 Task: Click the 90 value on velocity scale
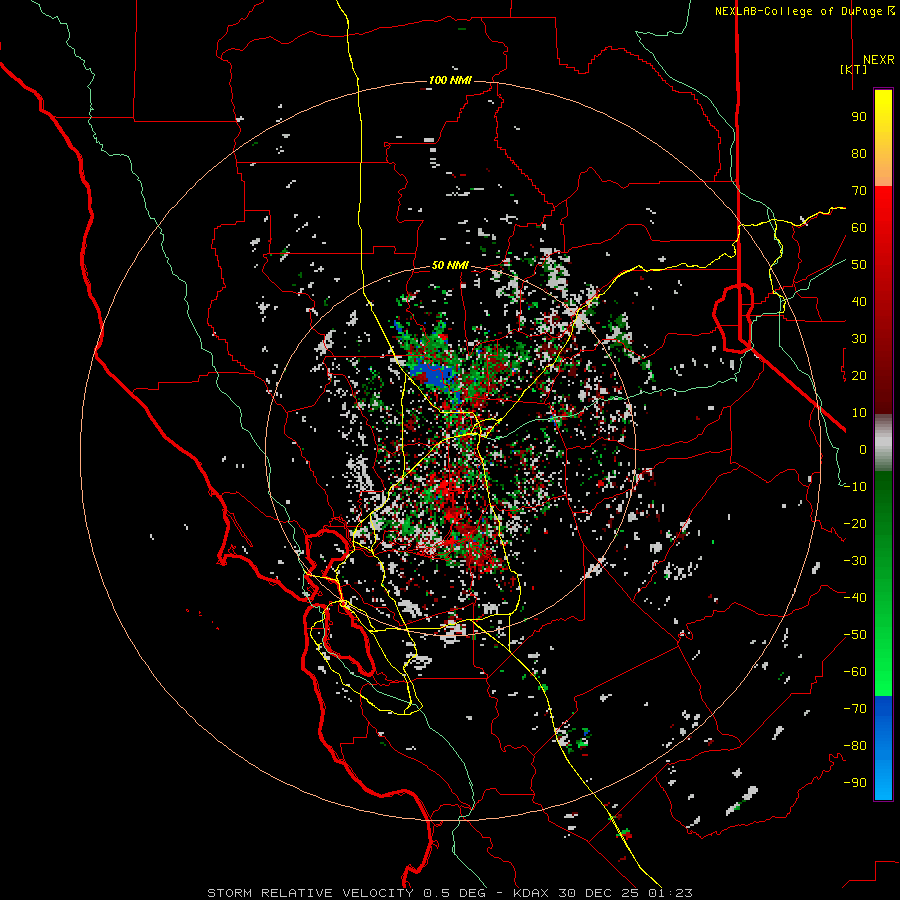point(859,117)
